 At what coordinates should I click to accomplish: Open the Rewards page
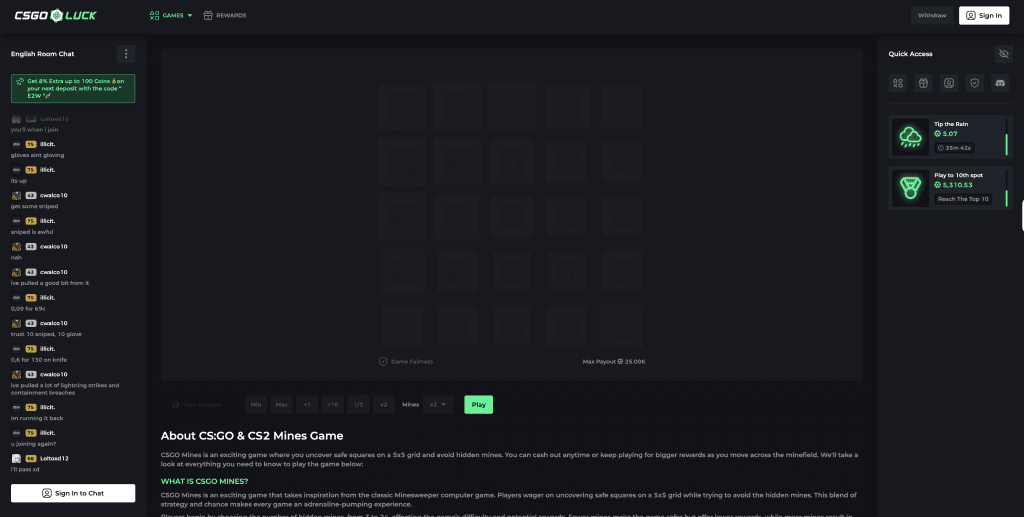225,15
